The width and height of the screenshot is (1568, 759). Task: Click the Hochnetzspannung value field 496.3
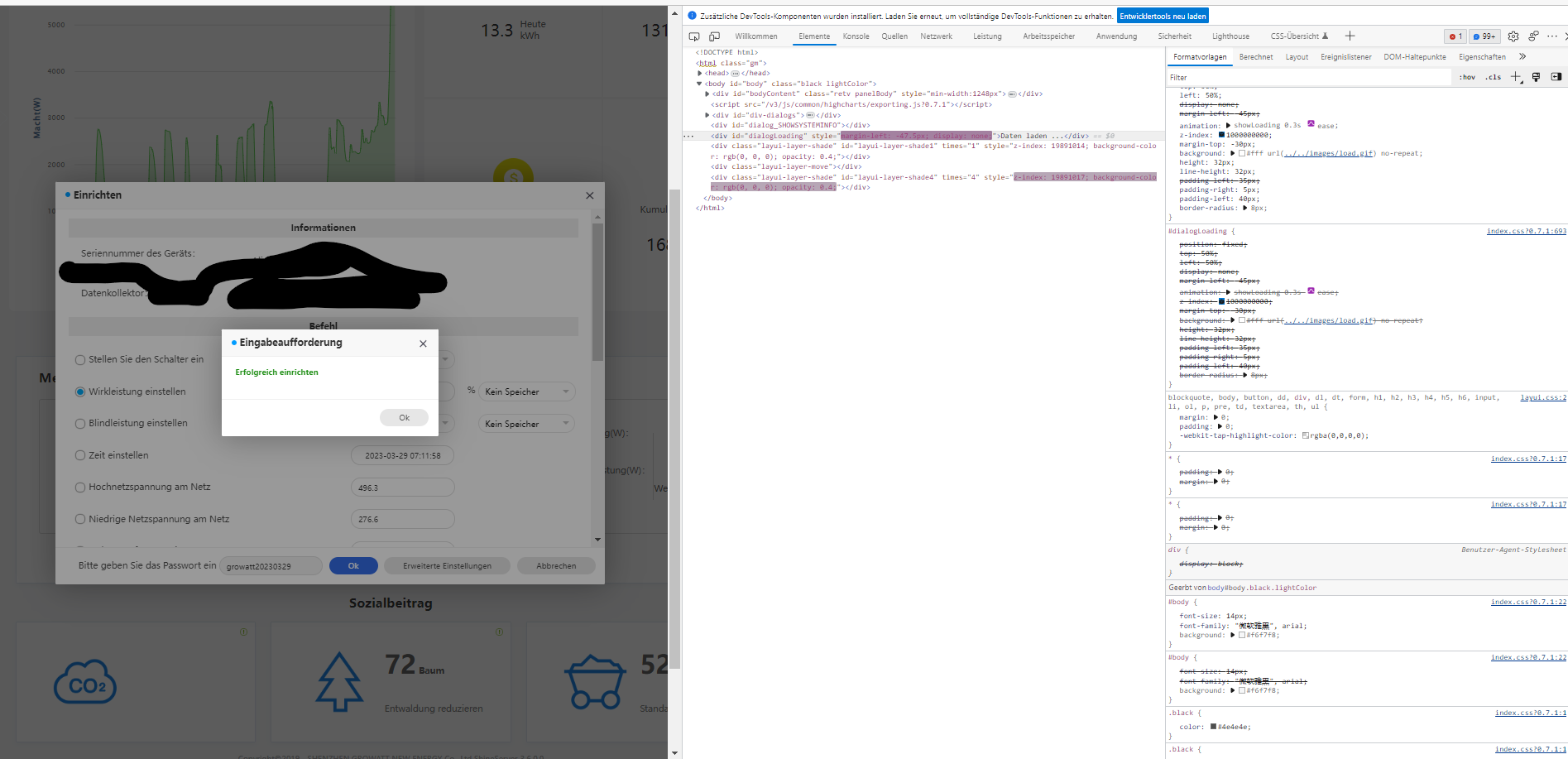coord(403,488)
